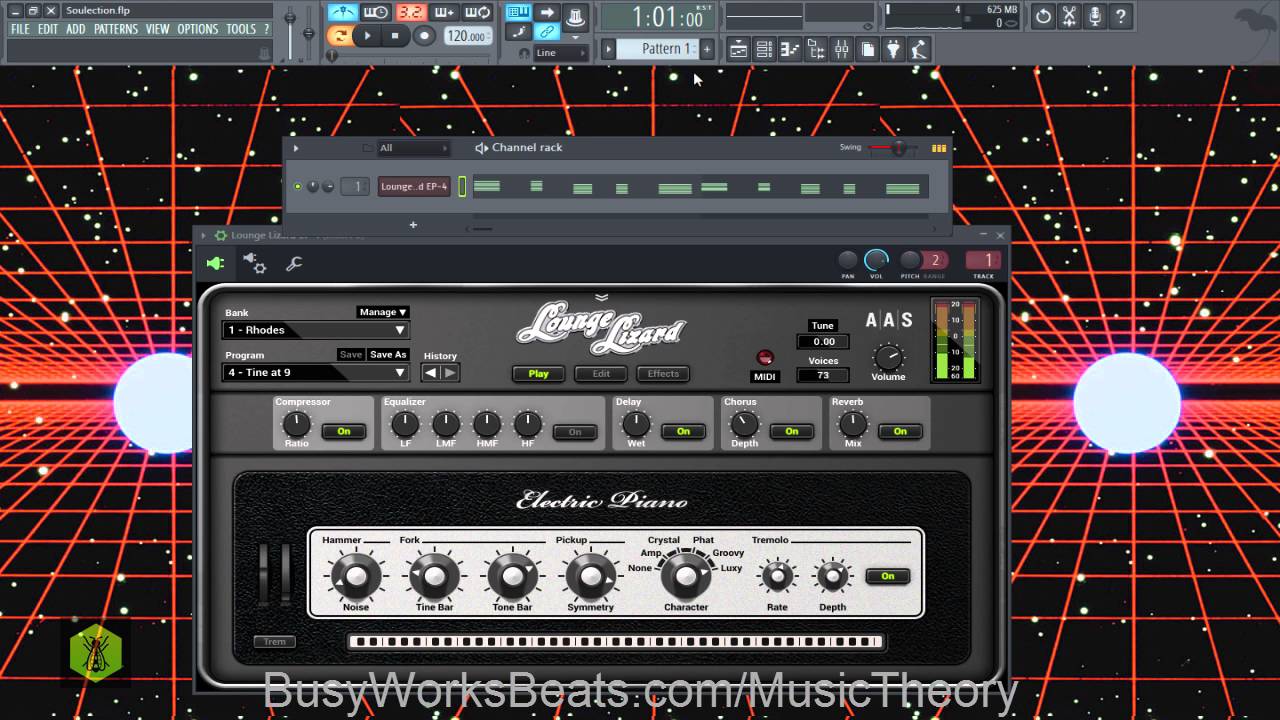Open the VIEW menu
The height and width of the screenshot is (720, 1280).
pos(158,29)
